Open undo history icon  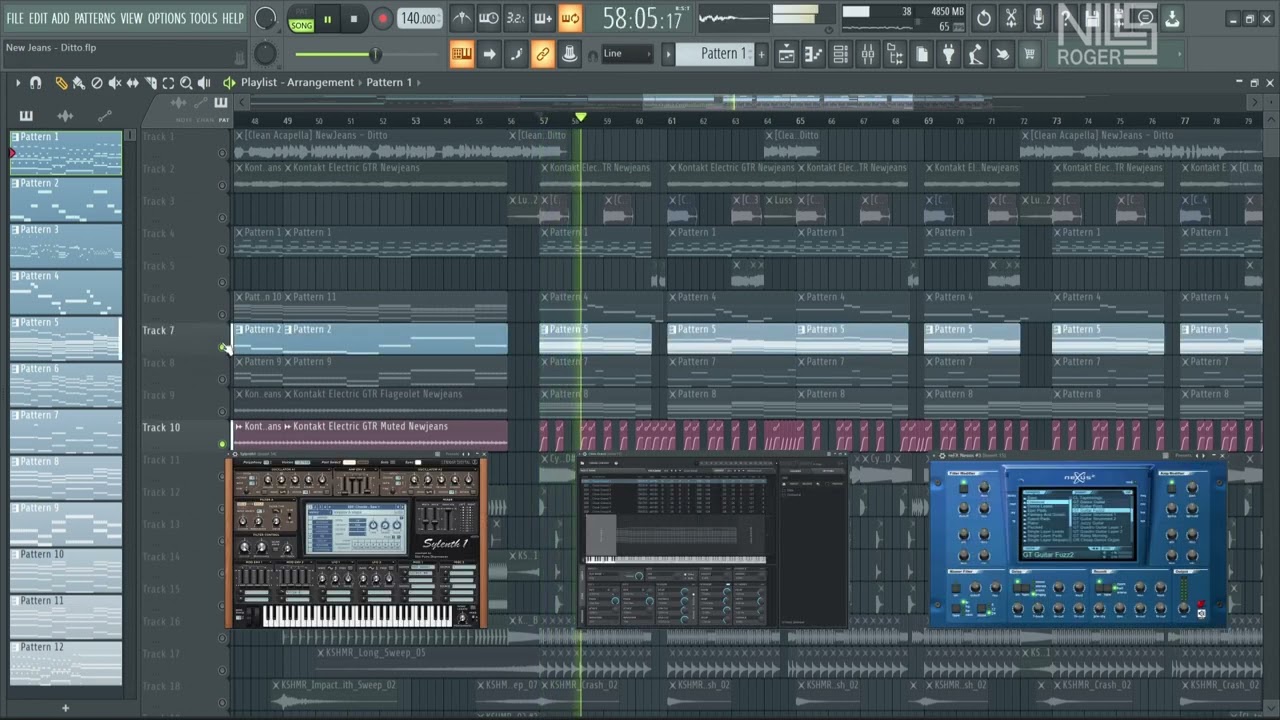(x=984, y=18)
